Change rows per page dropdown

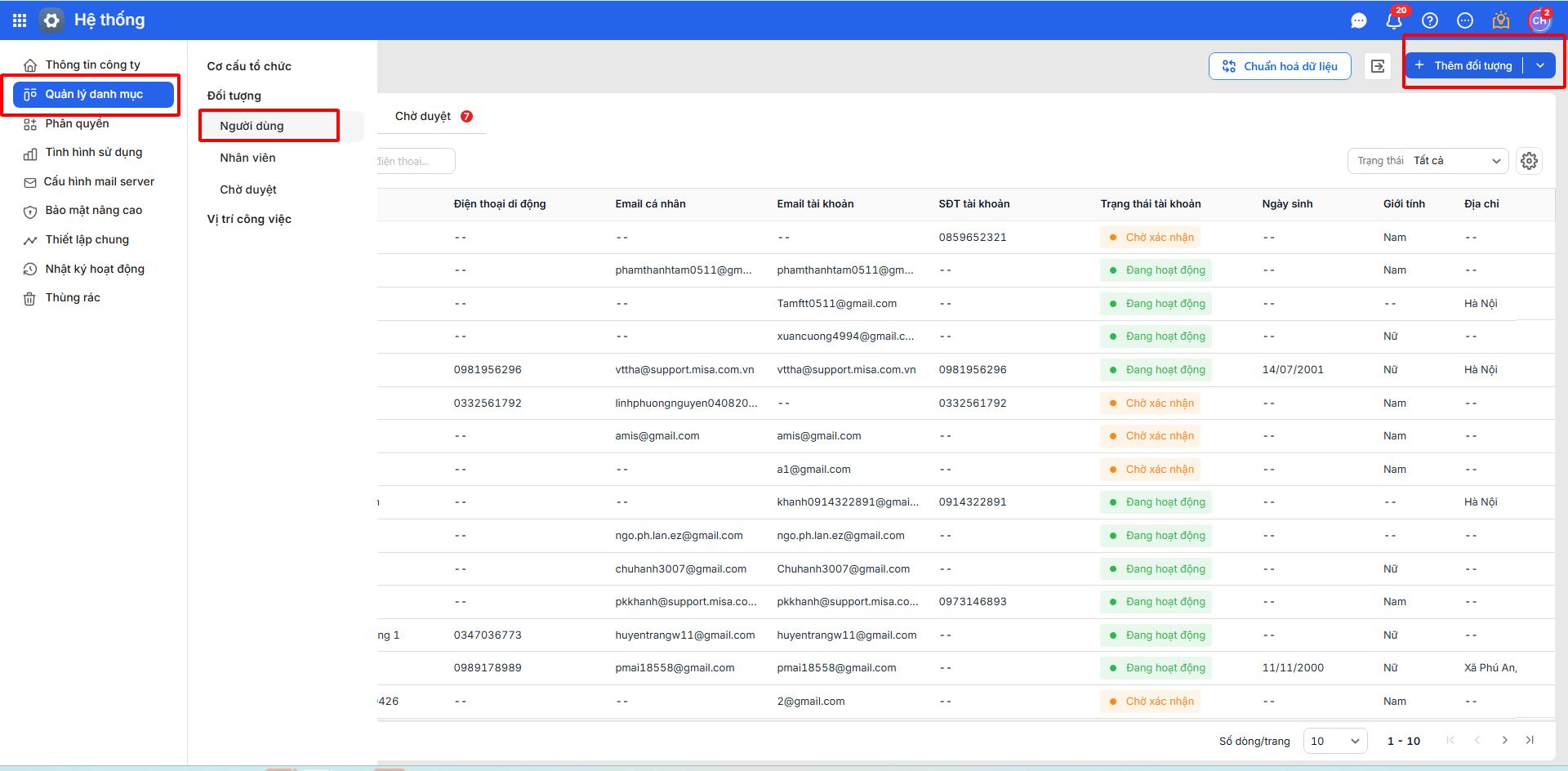(x=1334, y=741)
